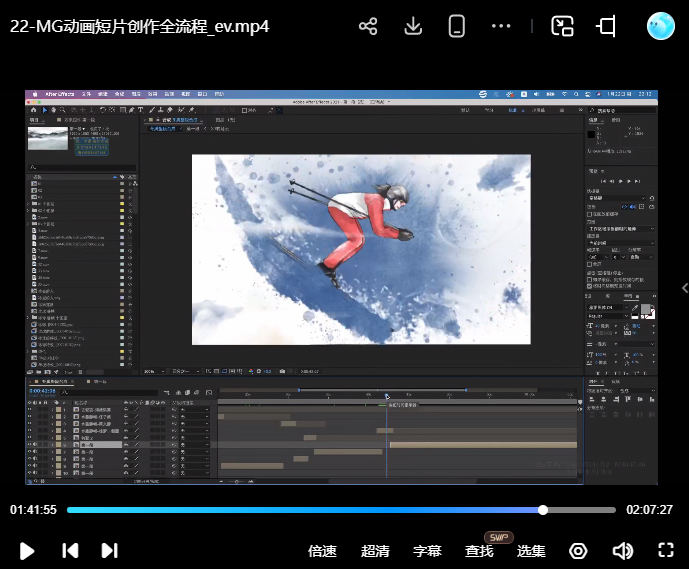Download the video using the download icon
Image resolution: width=689 pixels, height=569 pixels.
[x=413, y=27]
